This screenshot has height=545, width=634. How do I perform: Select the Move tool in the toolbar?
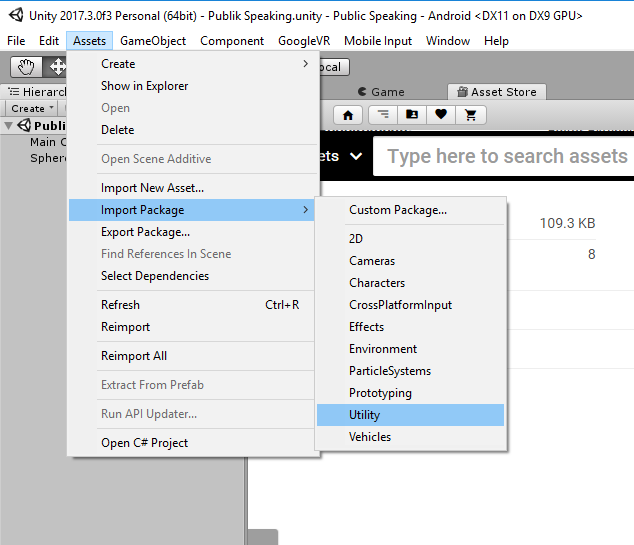point(57,67)
